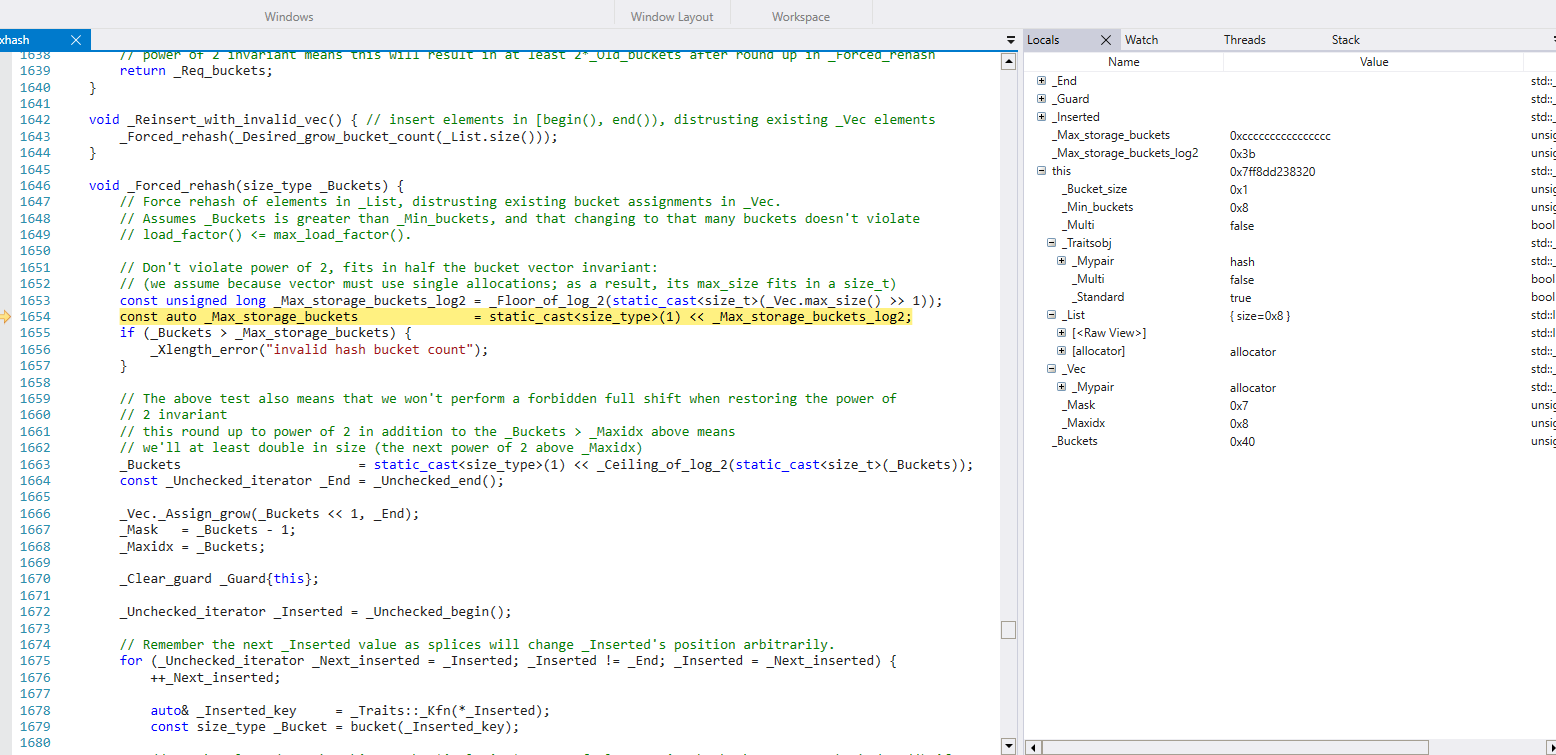Expand _Mypair under _Traitsobj

click(1061, 260)
